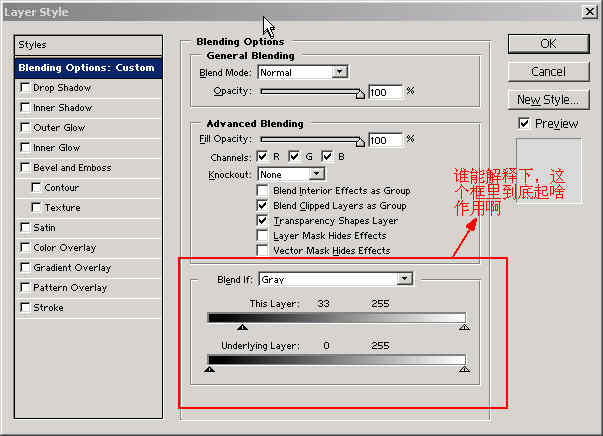Uncheck the B channel checkbox

(327, 156)
